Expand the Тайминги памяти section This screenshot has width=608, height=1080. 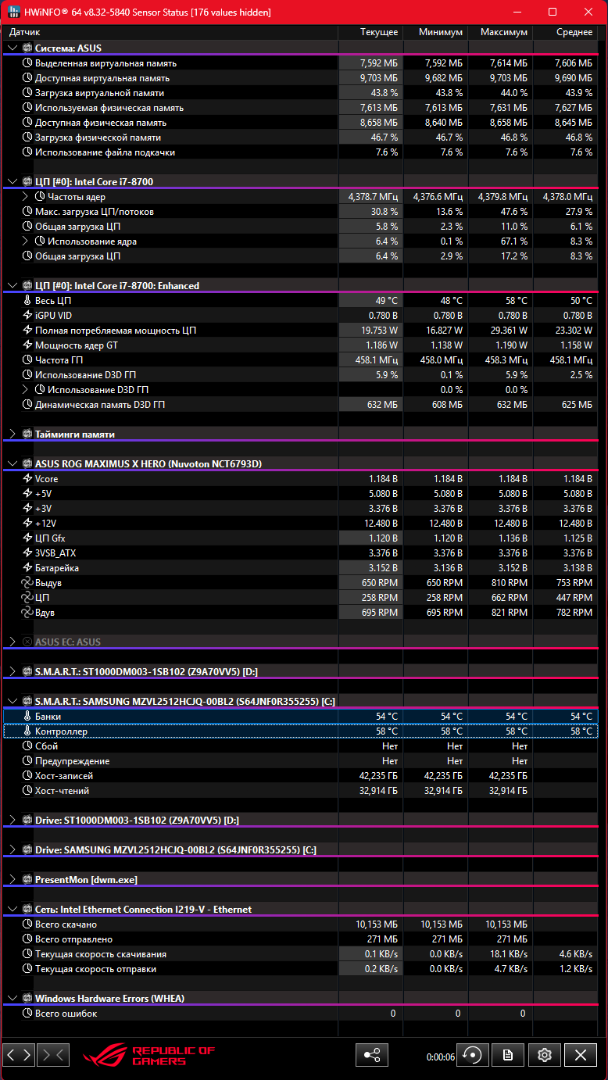click(x=13, y=435)
